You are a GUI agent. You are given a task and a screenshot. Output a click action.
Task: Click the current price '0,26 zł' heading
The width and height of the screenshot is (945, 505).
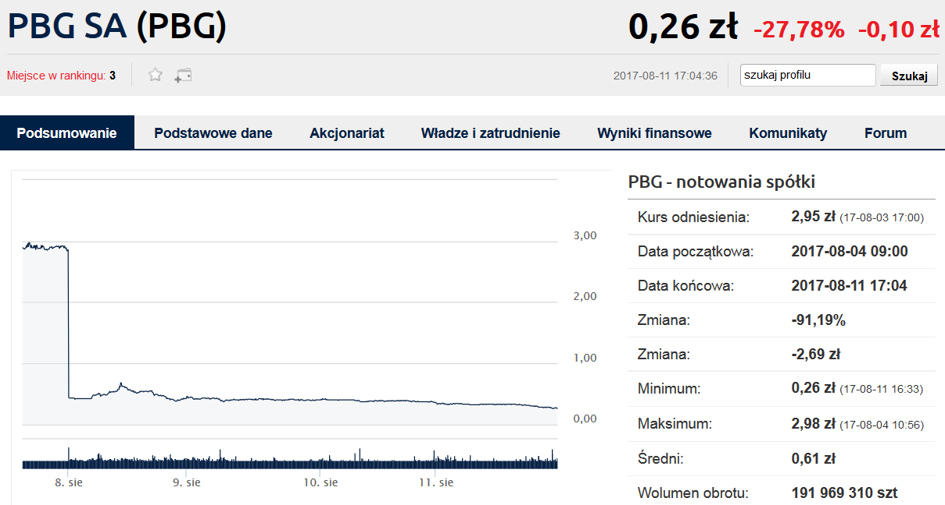click(x=683, y=28)
